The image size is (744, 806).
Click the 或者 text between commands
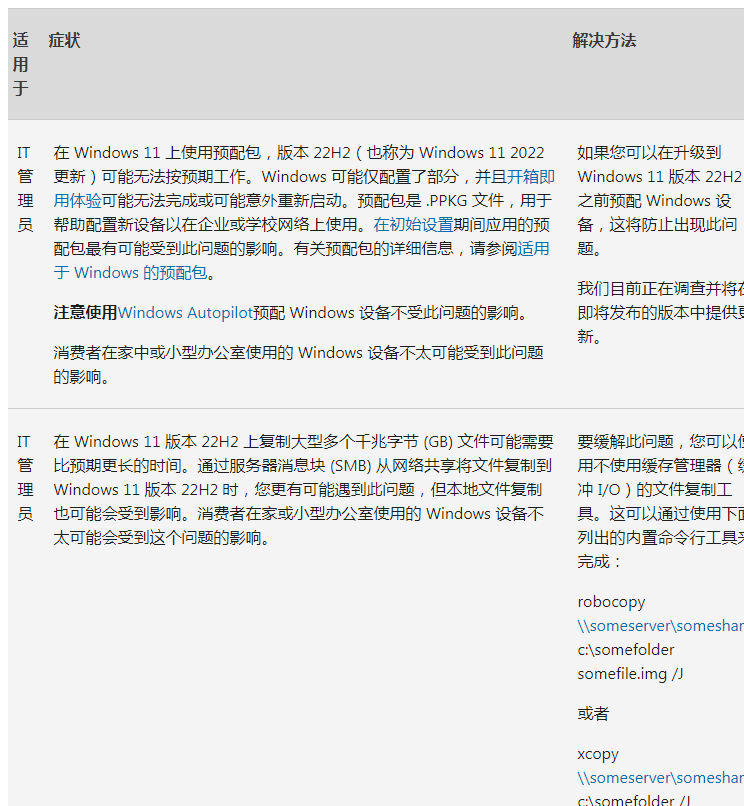click(593, 713)
